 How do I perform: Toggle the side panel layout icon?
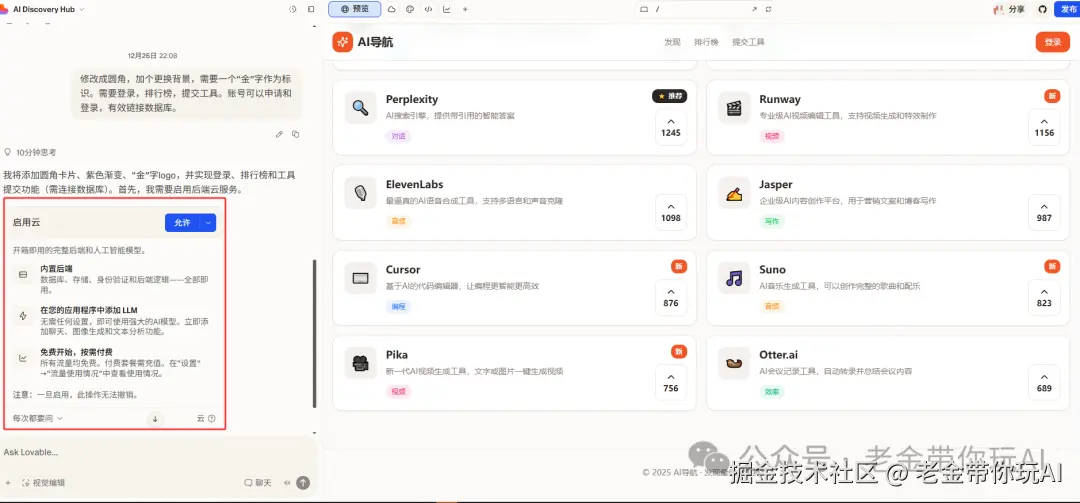(311, 10)
